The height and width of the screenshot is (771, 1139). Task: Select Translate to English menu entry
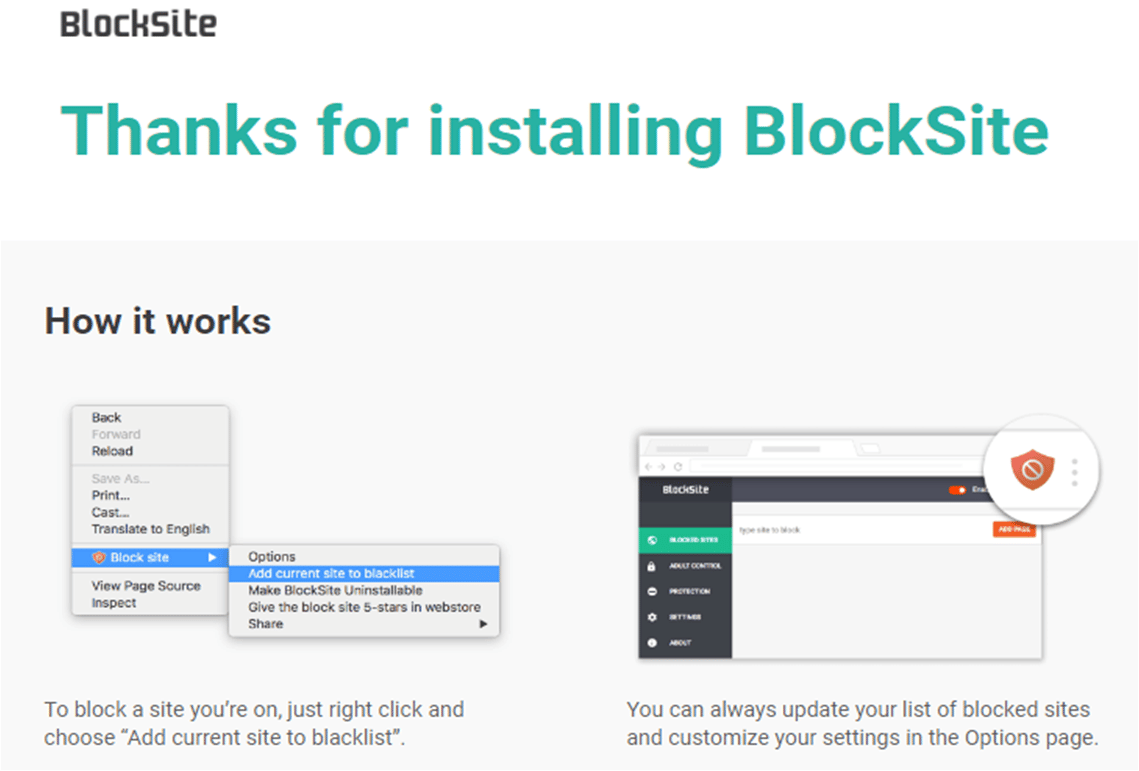click(150, 529)
